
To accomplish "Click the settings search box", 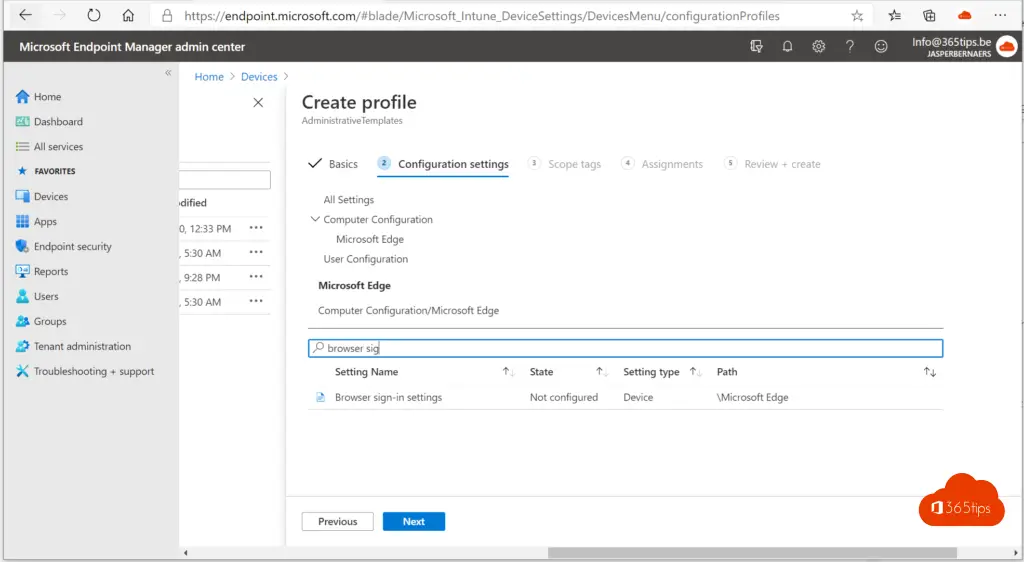I will (626, 348).
